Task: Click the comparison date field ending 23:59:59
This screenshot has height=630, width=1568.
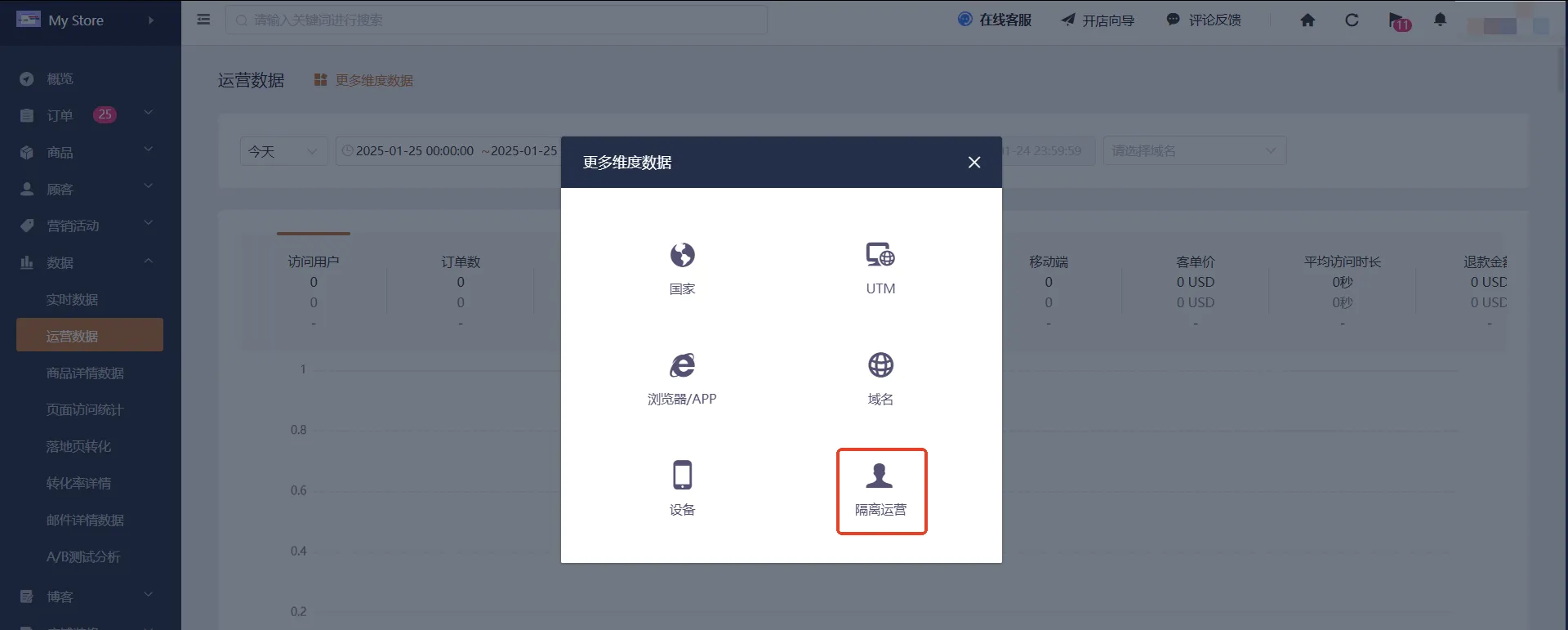Action: click(1048, 151)
